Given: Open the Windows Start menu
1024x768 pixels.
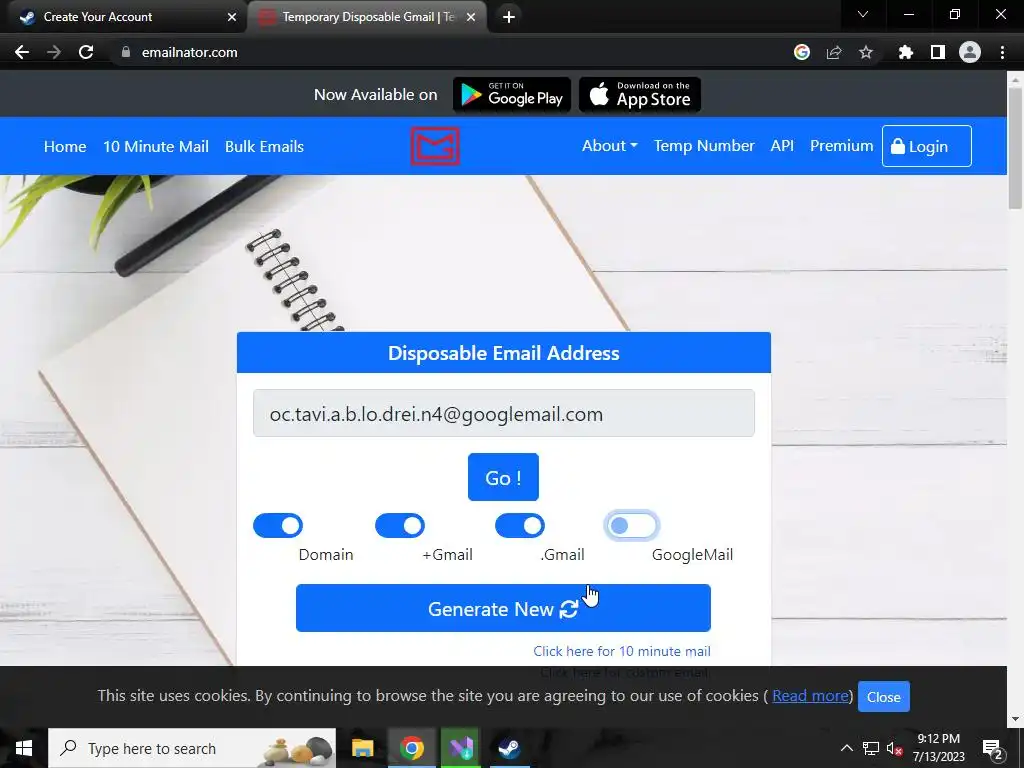Looking at the screenshot, I should [24, 748].
